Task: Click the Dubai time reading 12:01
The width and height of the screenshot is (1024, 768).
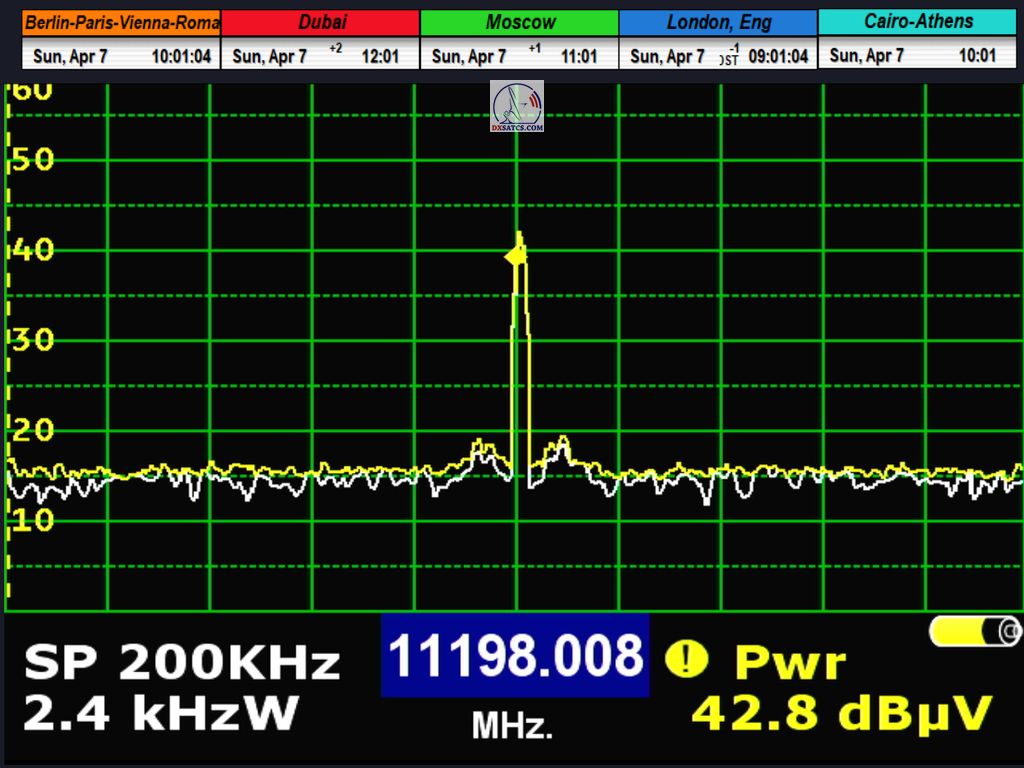Action: point(380,57)
